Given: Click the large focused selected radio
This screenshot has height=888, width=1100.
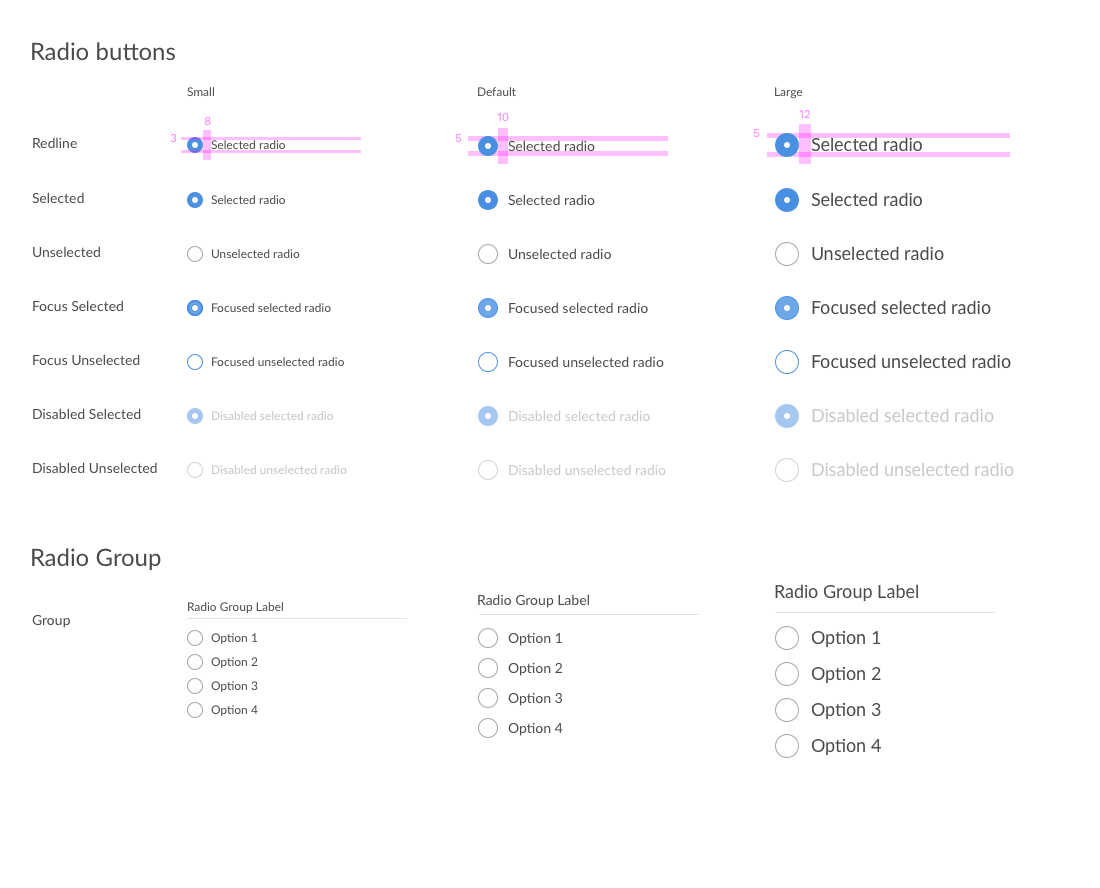Looking at the screenshot, I should (787, 308).
